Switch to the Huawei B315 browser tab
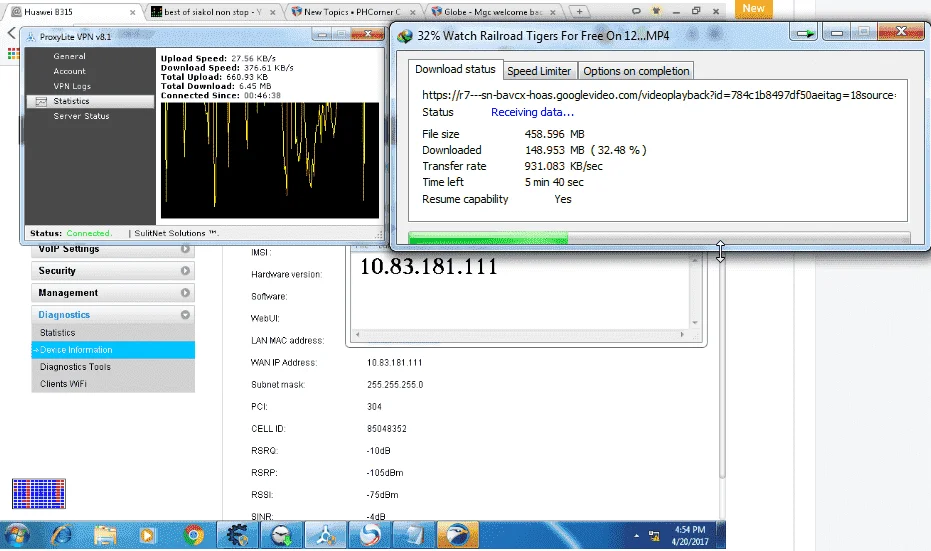Image resolution: width=931 pixels, height=551 pixels. (71, 12)
